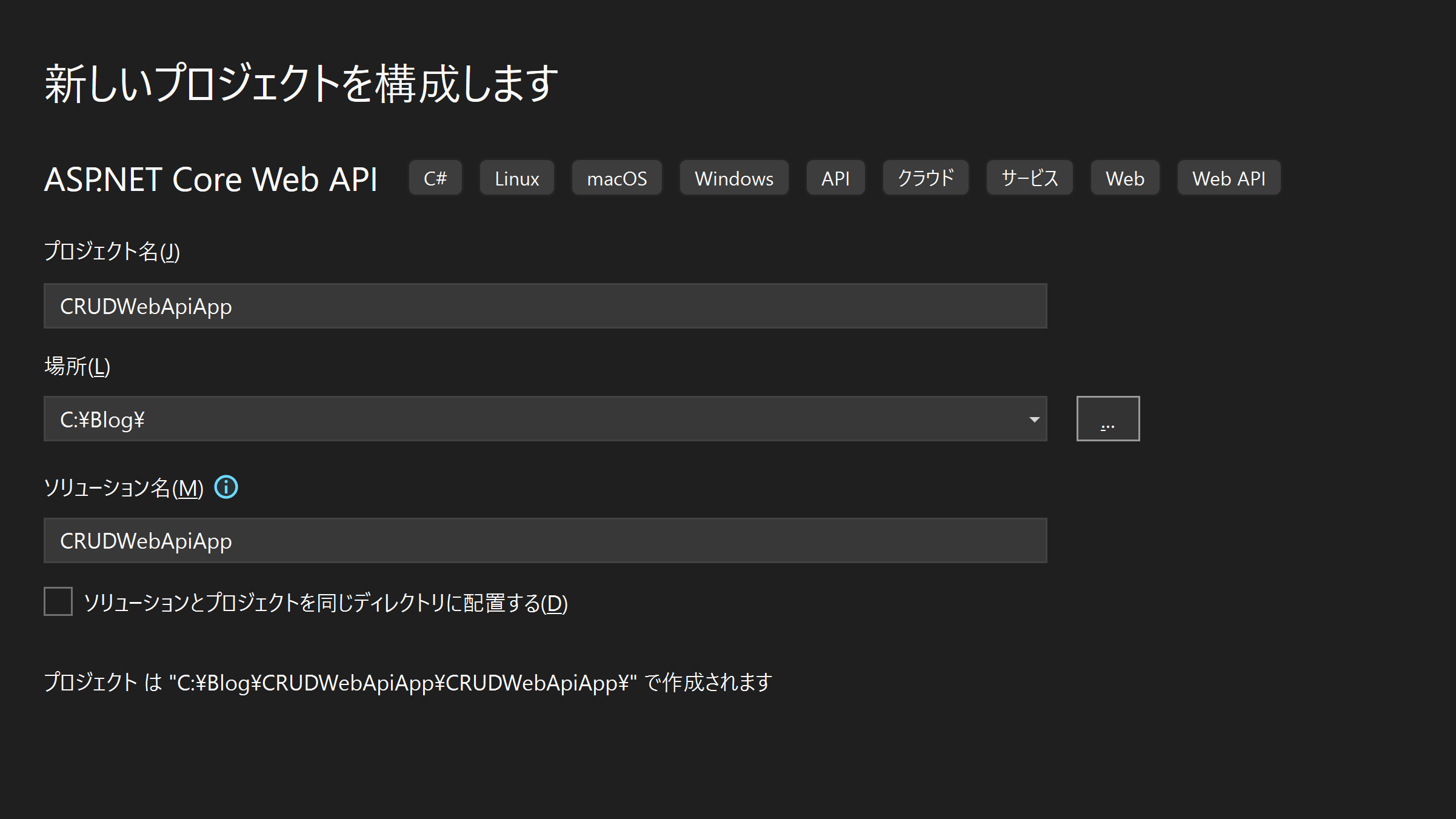Select the macOS tag
Image resolution: width=1456 pixels, height=819 pixels.
[x=616, y=178]
